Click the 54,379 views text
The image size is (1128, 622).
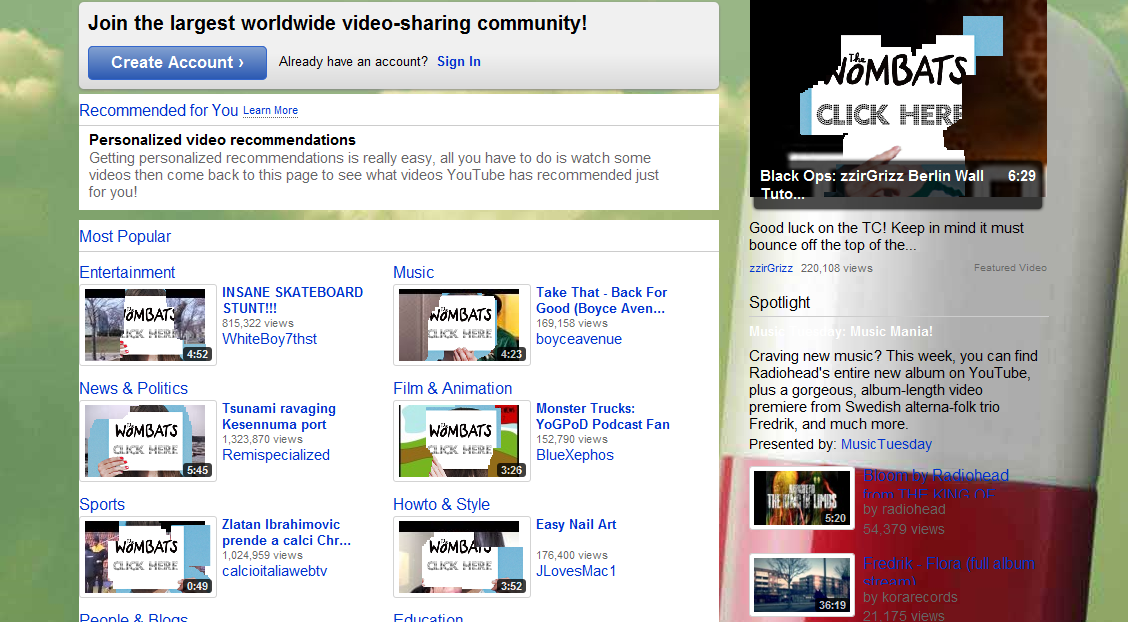904,529
